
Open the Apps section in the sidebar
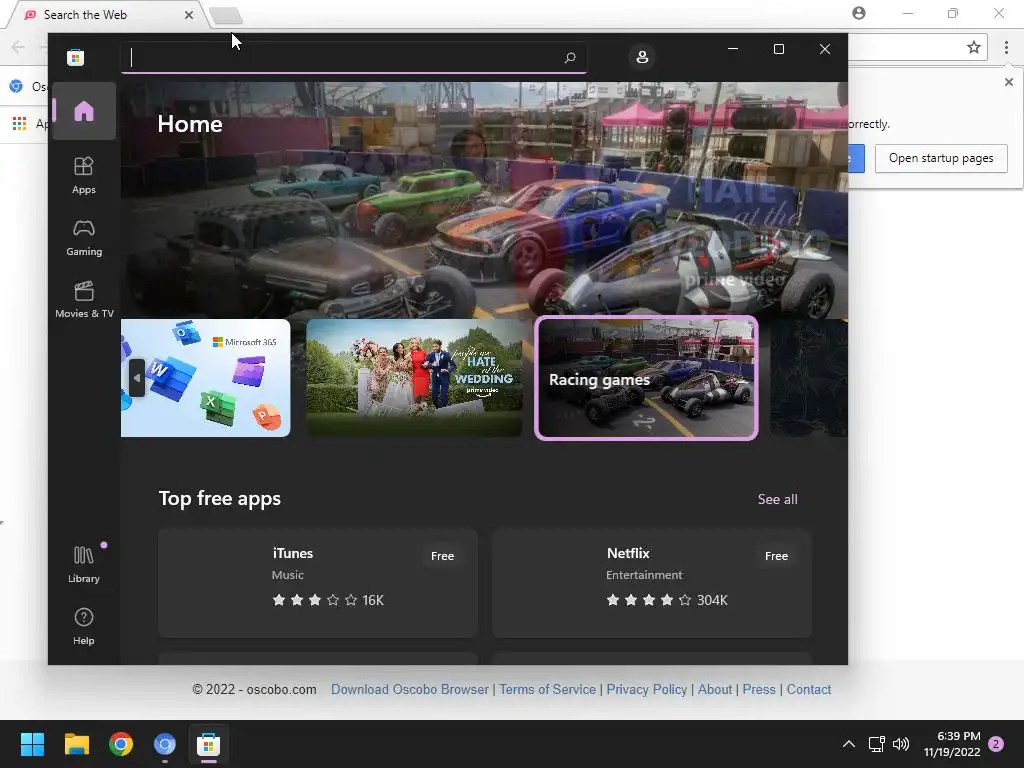pos(84,175)
